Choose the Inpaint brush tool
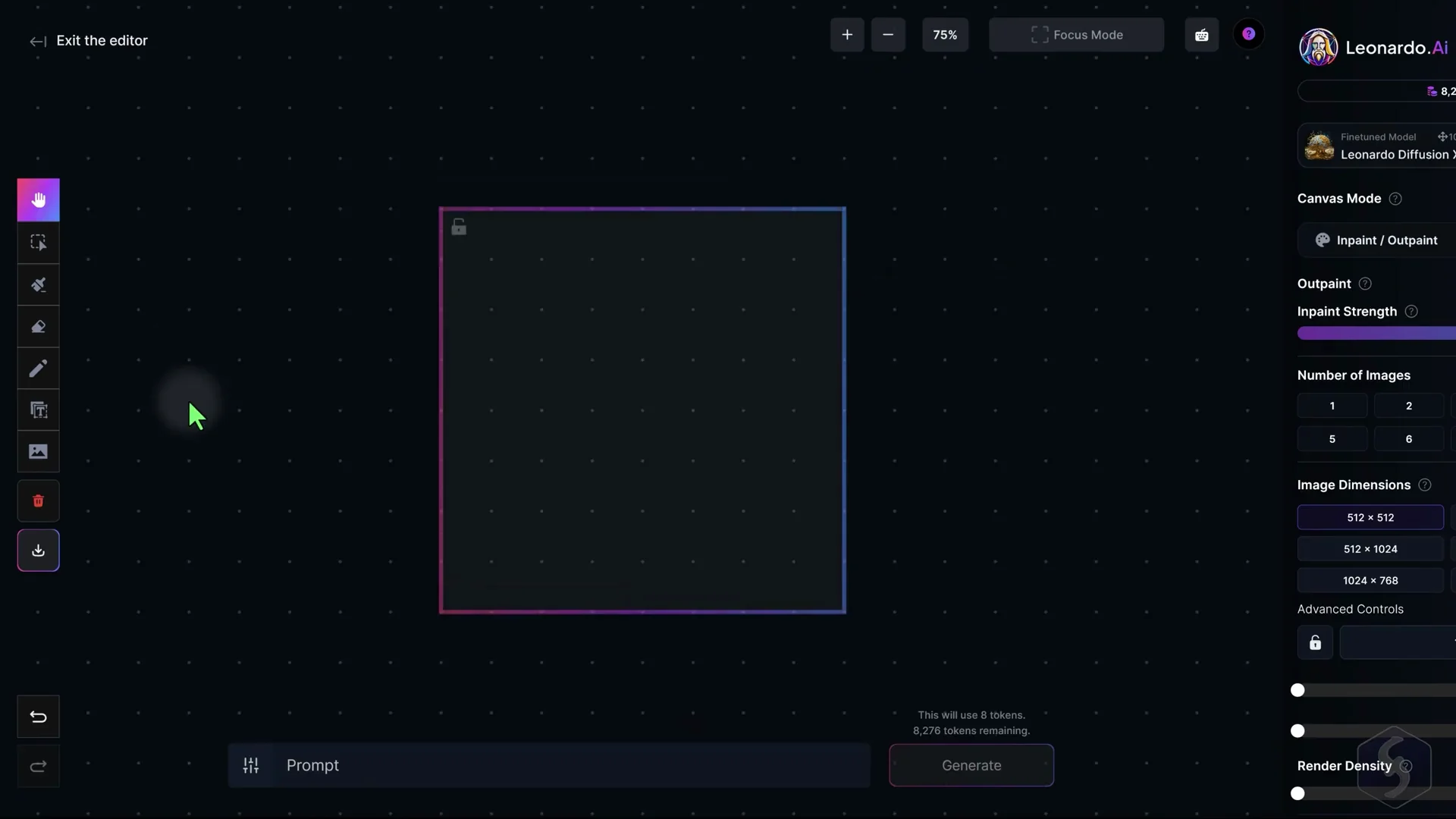Viewport: 1456px width, 819px height. coord(38,284)
